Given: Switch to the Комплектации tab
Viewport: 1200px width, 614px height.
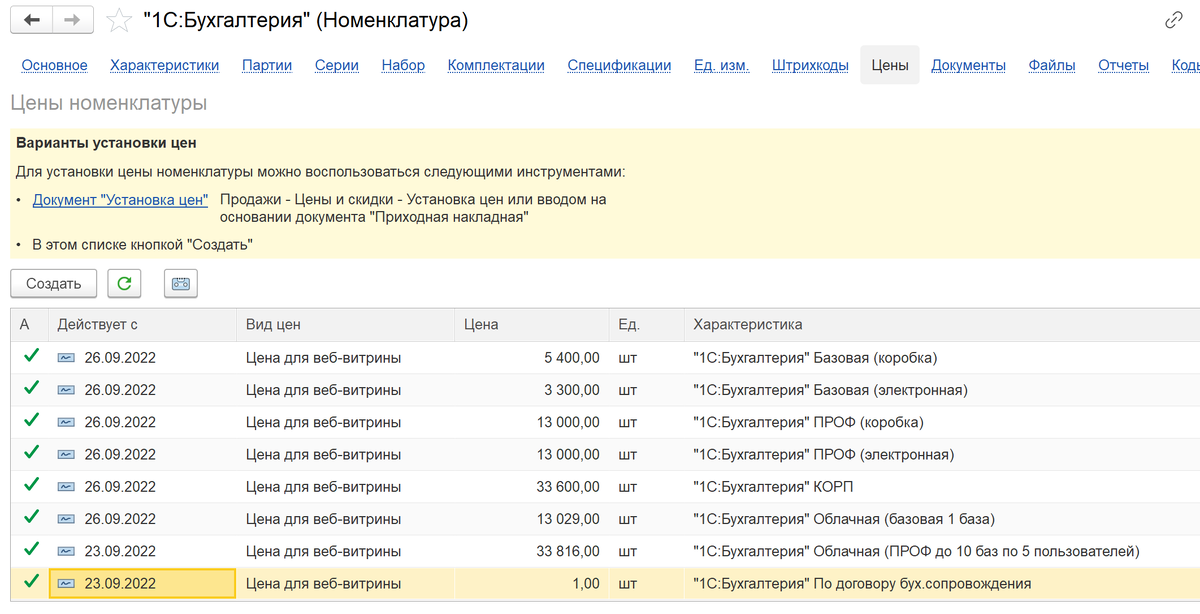Looking at the screenshot, I should [x=496, y=65].
